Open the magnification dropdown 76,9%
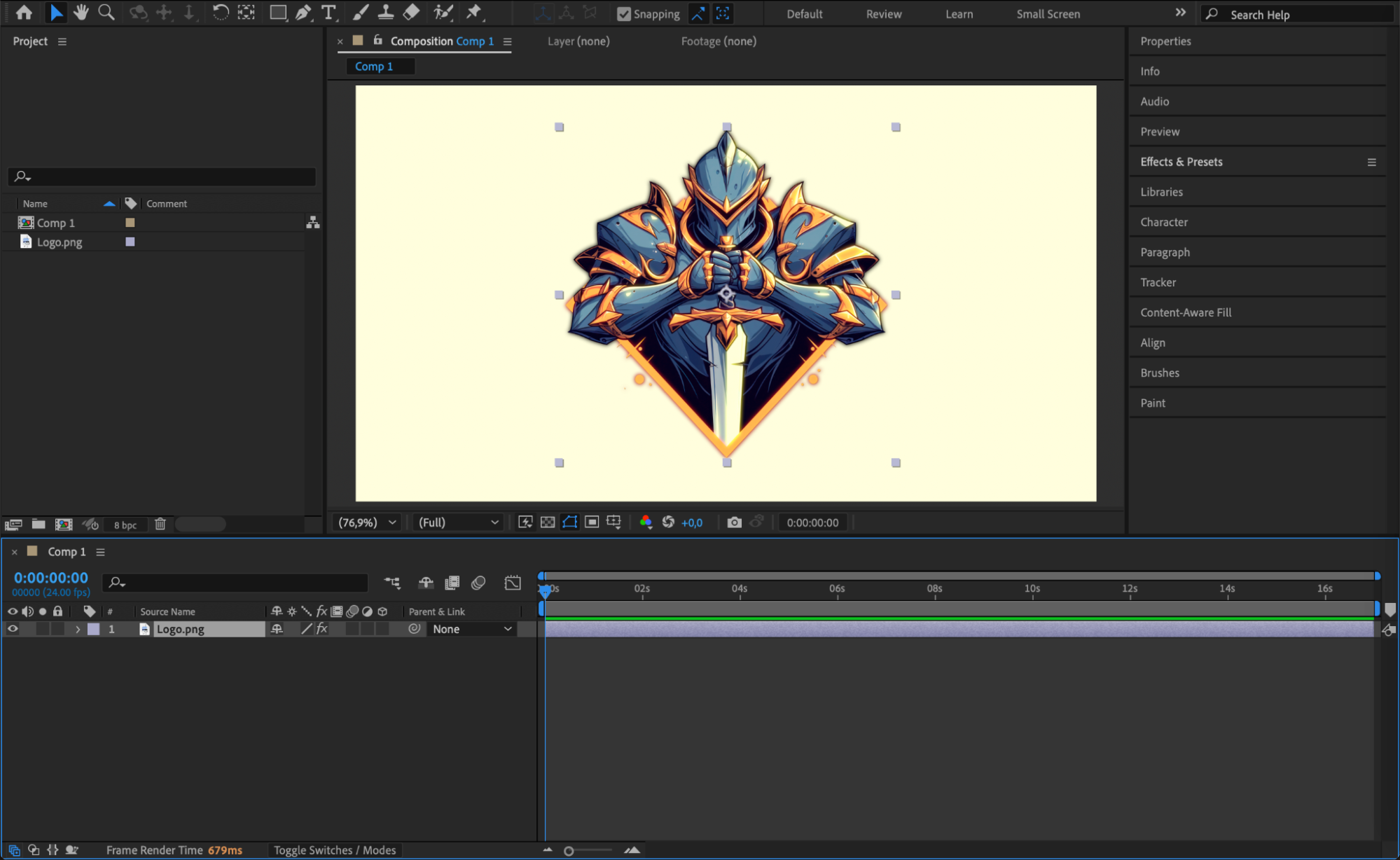Screen dimensions: 1400x860 coord(368,522)
